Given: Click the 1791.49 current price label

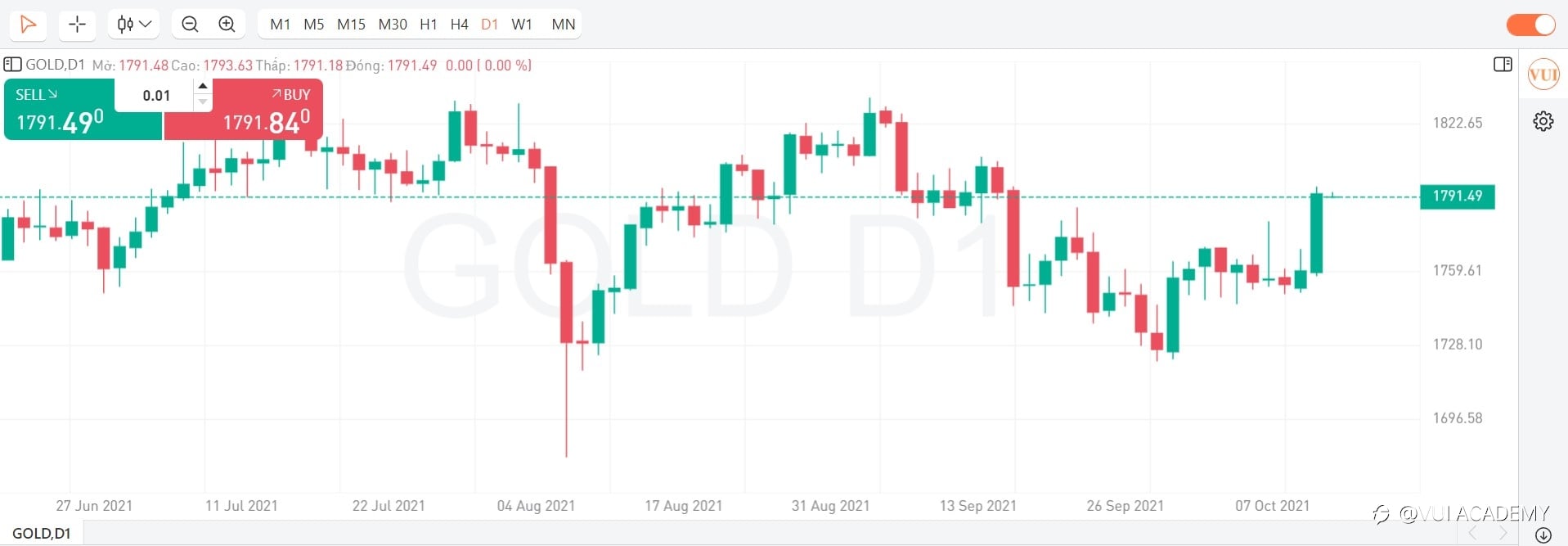Looking at the screenshot, I should point(1457,196).
